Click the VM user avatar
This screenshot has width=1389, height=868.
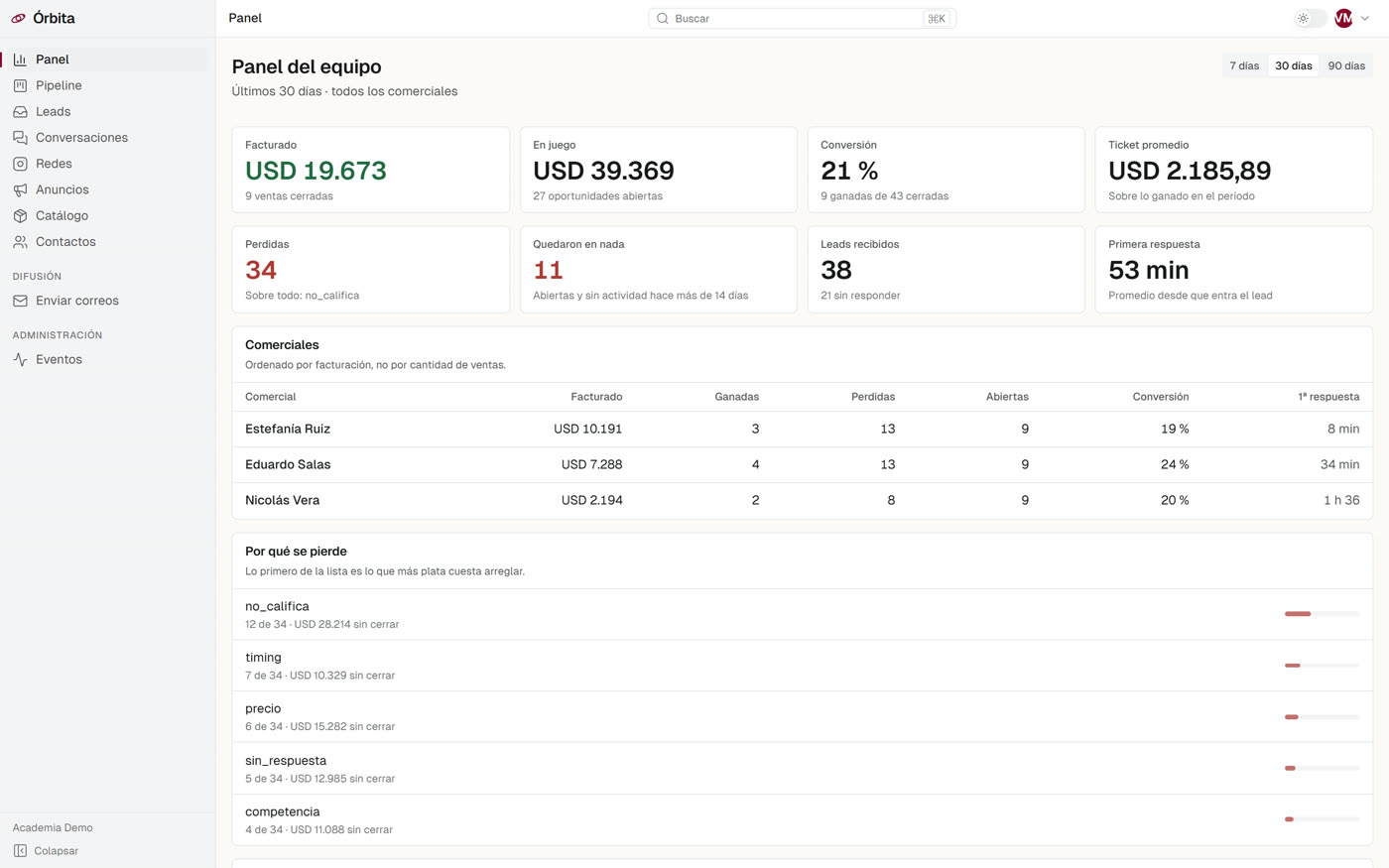pos(1343,18)
